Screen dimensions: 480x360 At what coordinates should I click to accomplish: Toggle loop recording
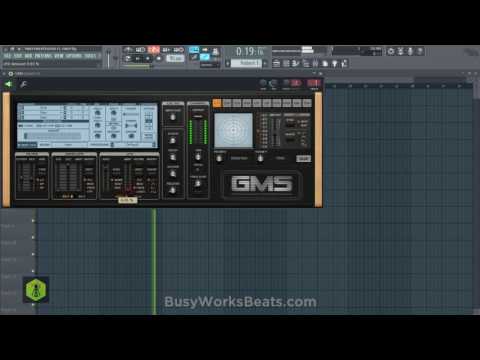(x=179, y=50)
